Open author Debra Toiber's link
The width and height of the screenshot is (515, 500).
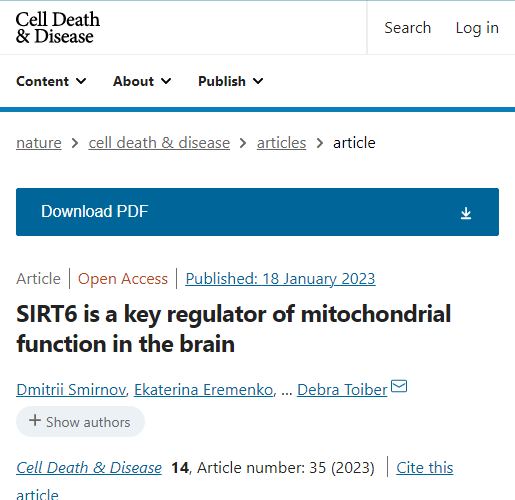tap(342, 389)
